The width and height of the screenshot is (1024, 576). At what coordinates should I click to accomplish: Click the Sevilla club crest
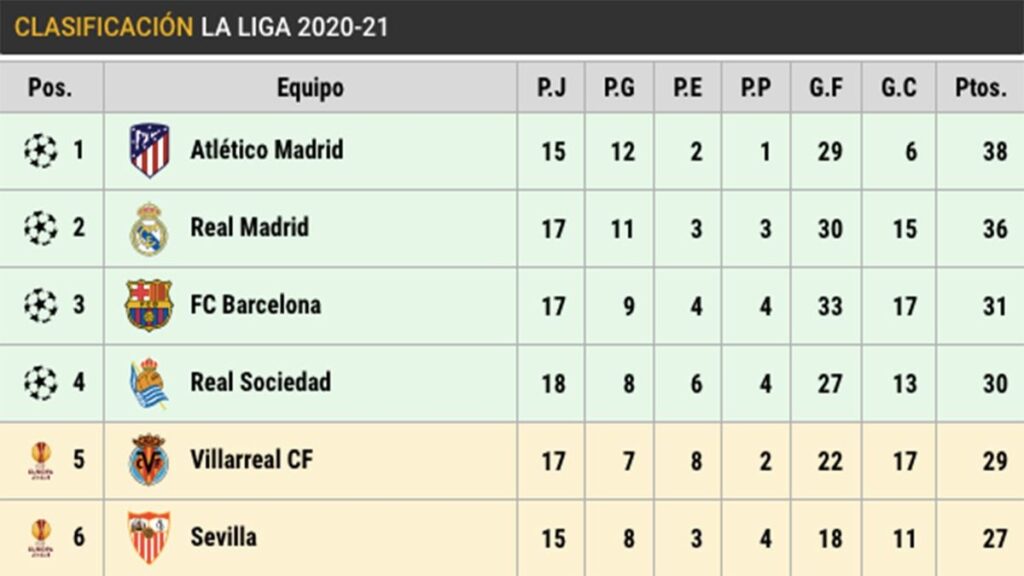[x=149, y=538]
